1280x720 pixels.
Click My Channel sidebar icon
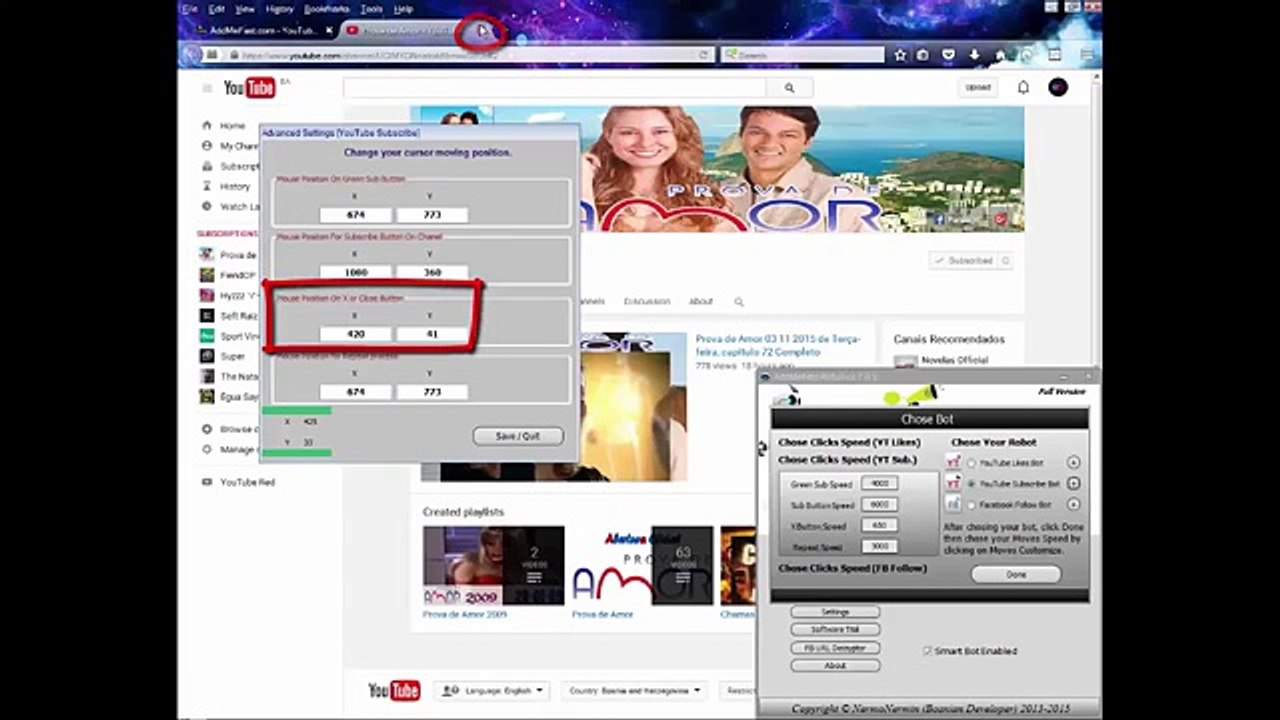coord(207,146)
